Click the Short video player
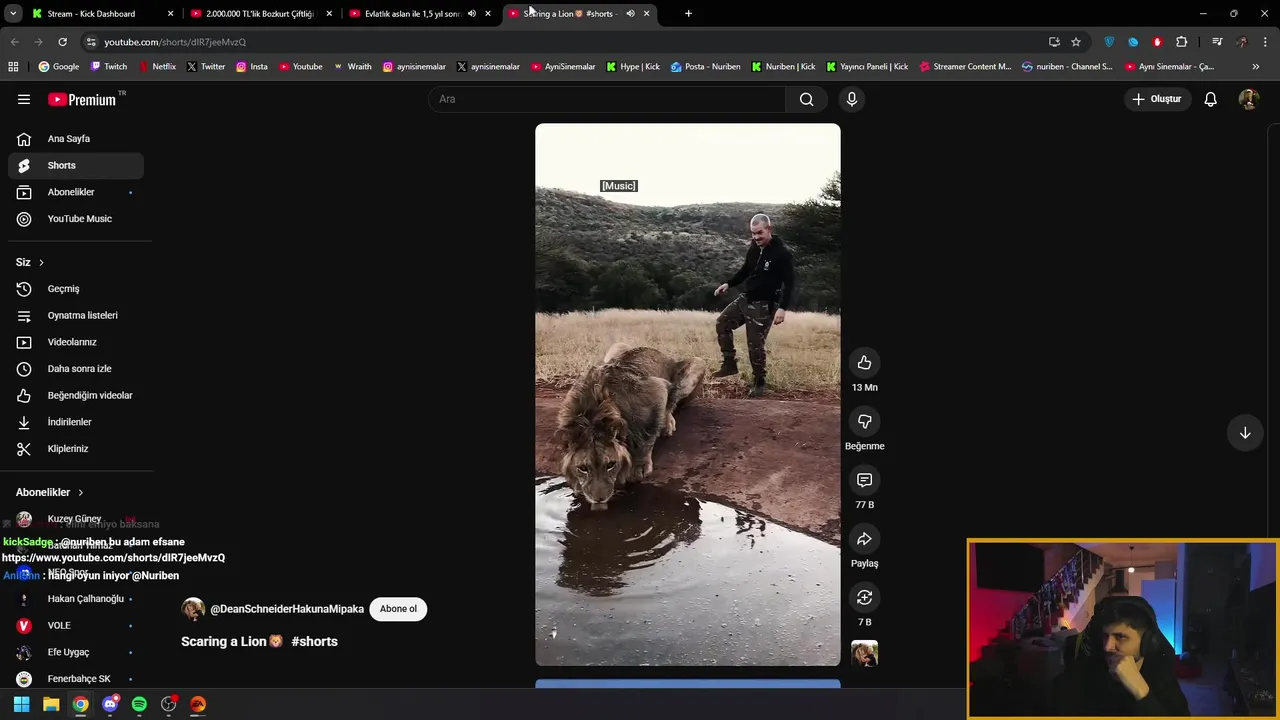 pyautogui.click(x=688, y=395)
